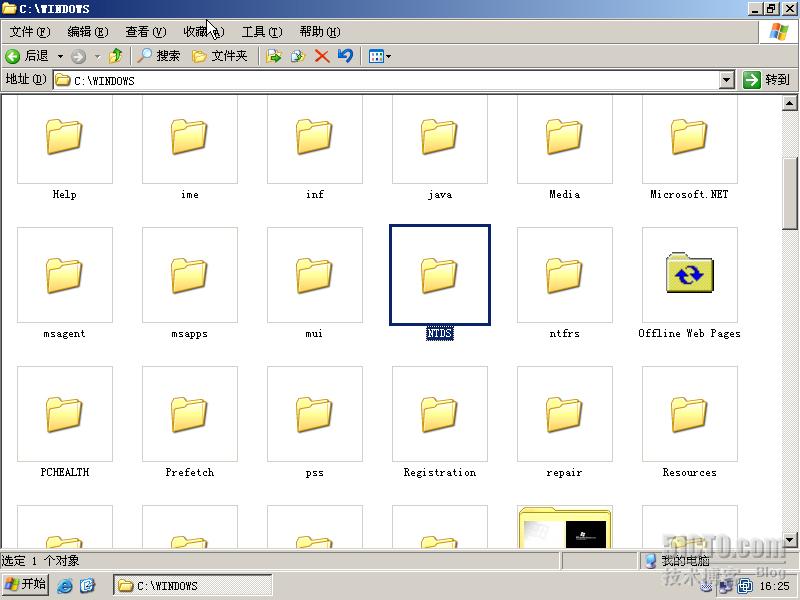Launch Internet Explorer from quick launch
800x600 pixels.
[x=65, y=585]
